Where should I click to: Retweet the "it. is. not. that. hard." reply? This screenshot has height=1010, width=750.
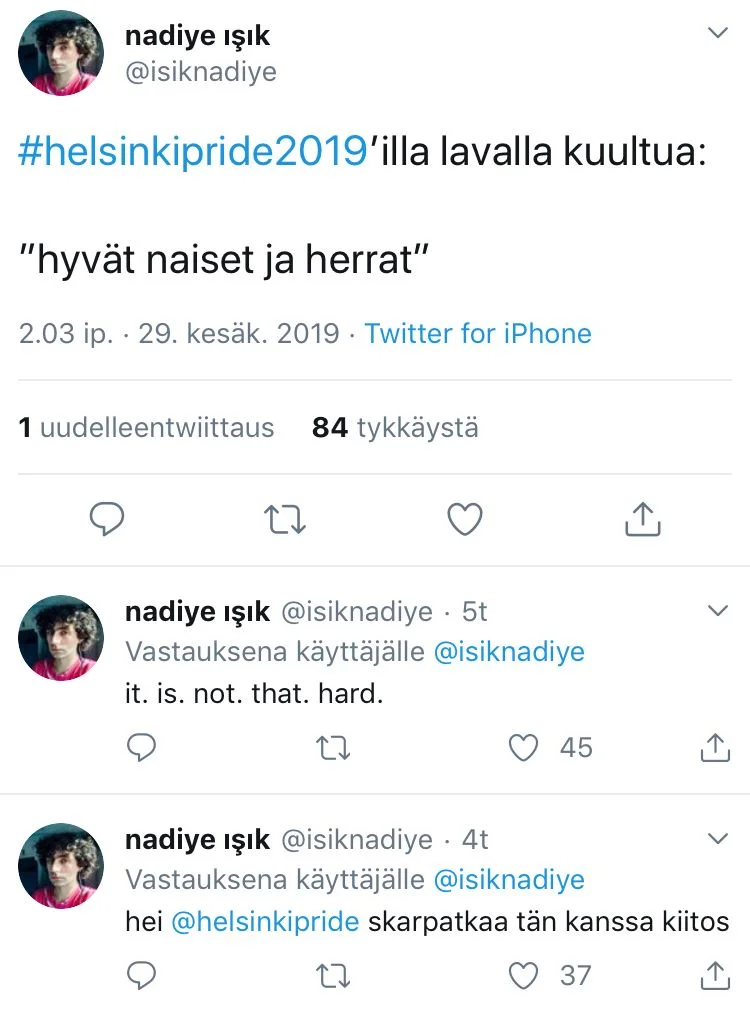coord(327,747)
